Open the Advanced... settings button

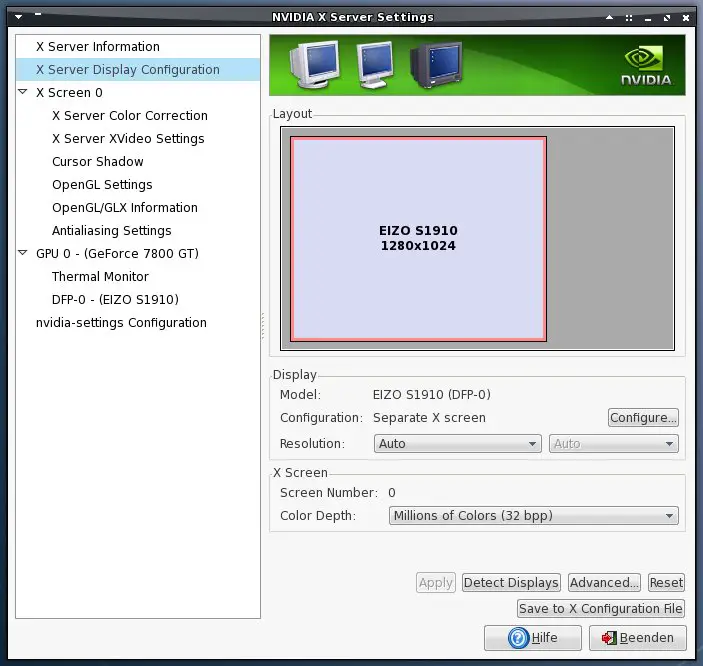click(604, 583)
